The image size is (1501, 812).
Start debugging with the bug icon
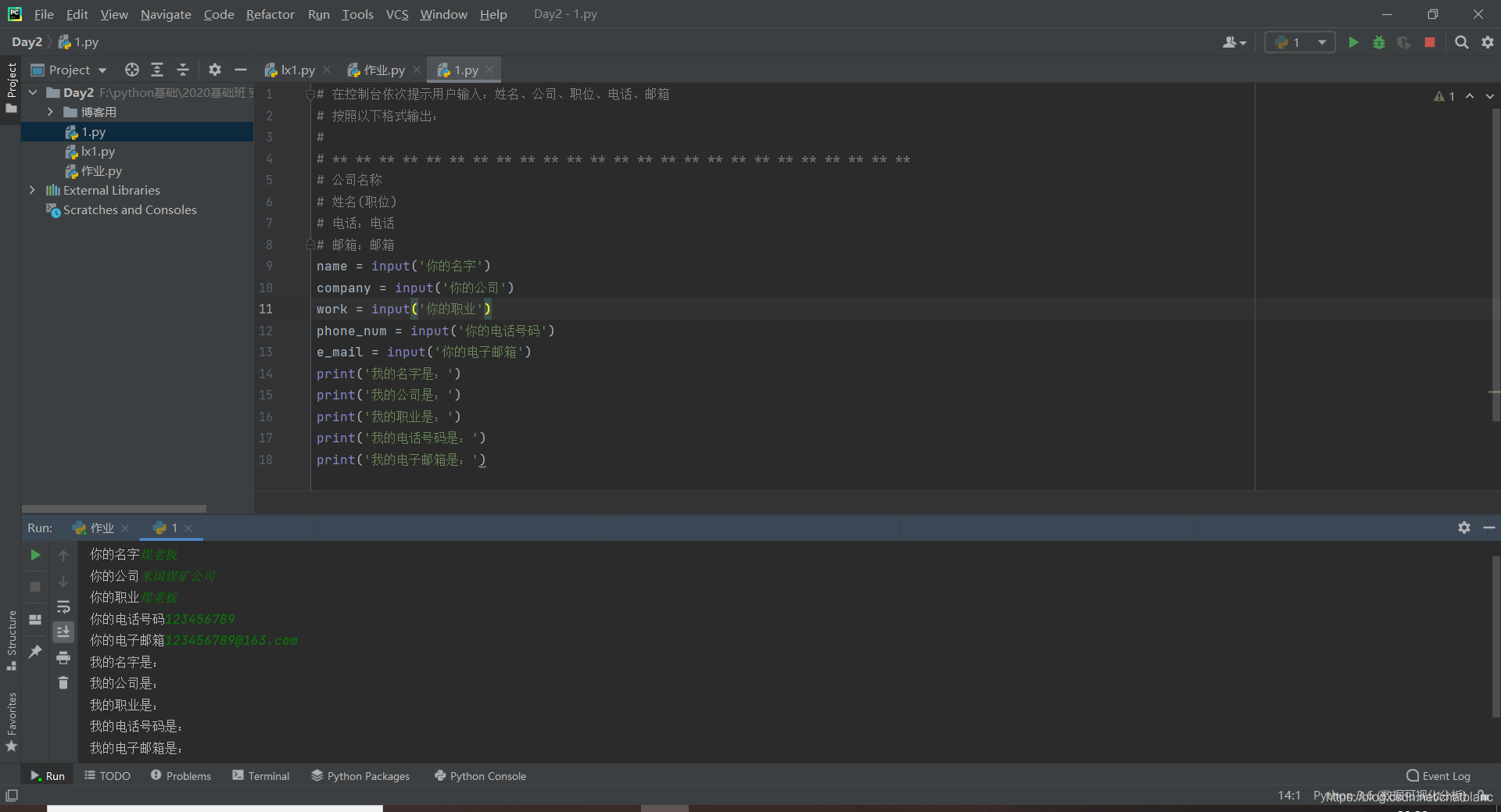pyautogui.click(x=1379, y=42)
